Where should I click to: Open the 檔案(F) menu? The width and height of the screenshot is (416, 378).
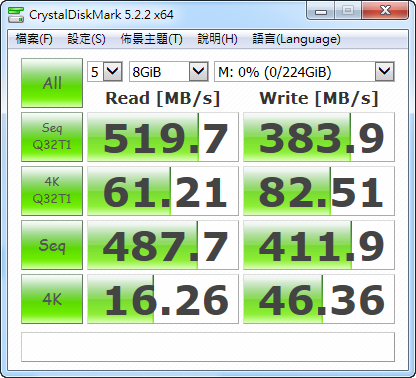(x=34, y=39)
